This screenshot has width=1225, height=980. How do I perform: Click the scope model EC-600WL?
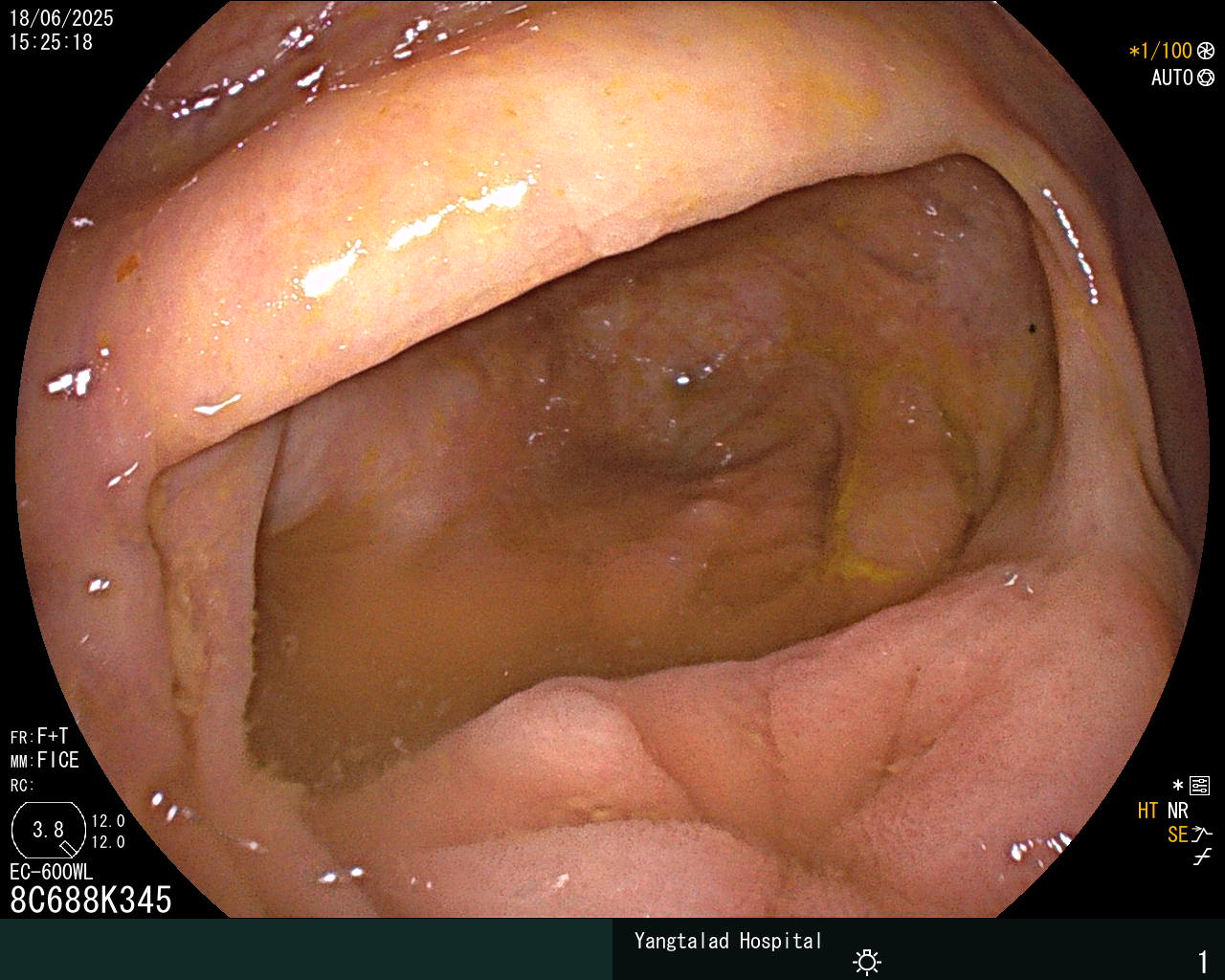tap(52, 872)
